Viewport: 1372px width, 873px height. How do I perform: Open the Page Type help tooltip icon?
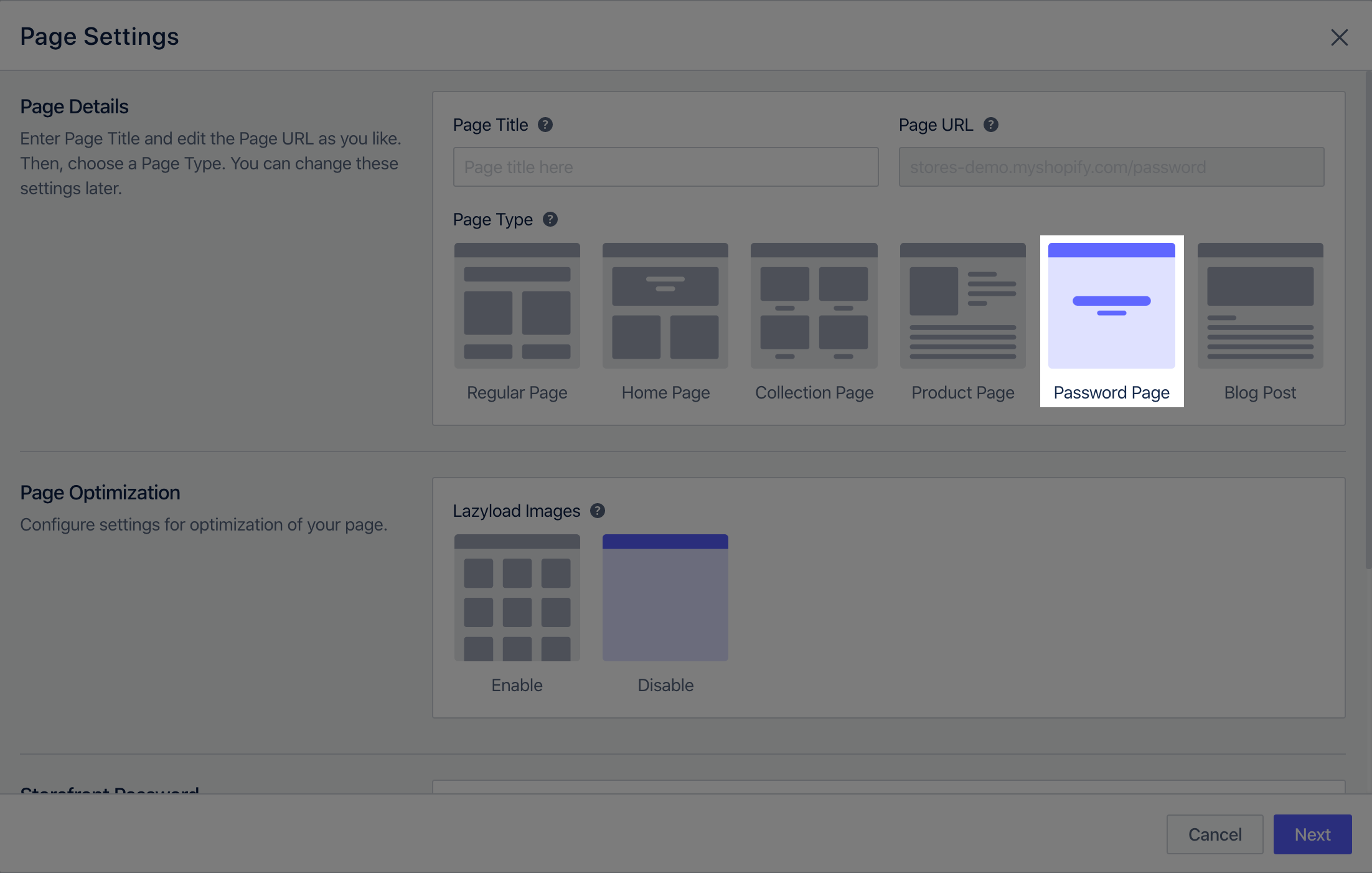(550, 219)
